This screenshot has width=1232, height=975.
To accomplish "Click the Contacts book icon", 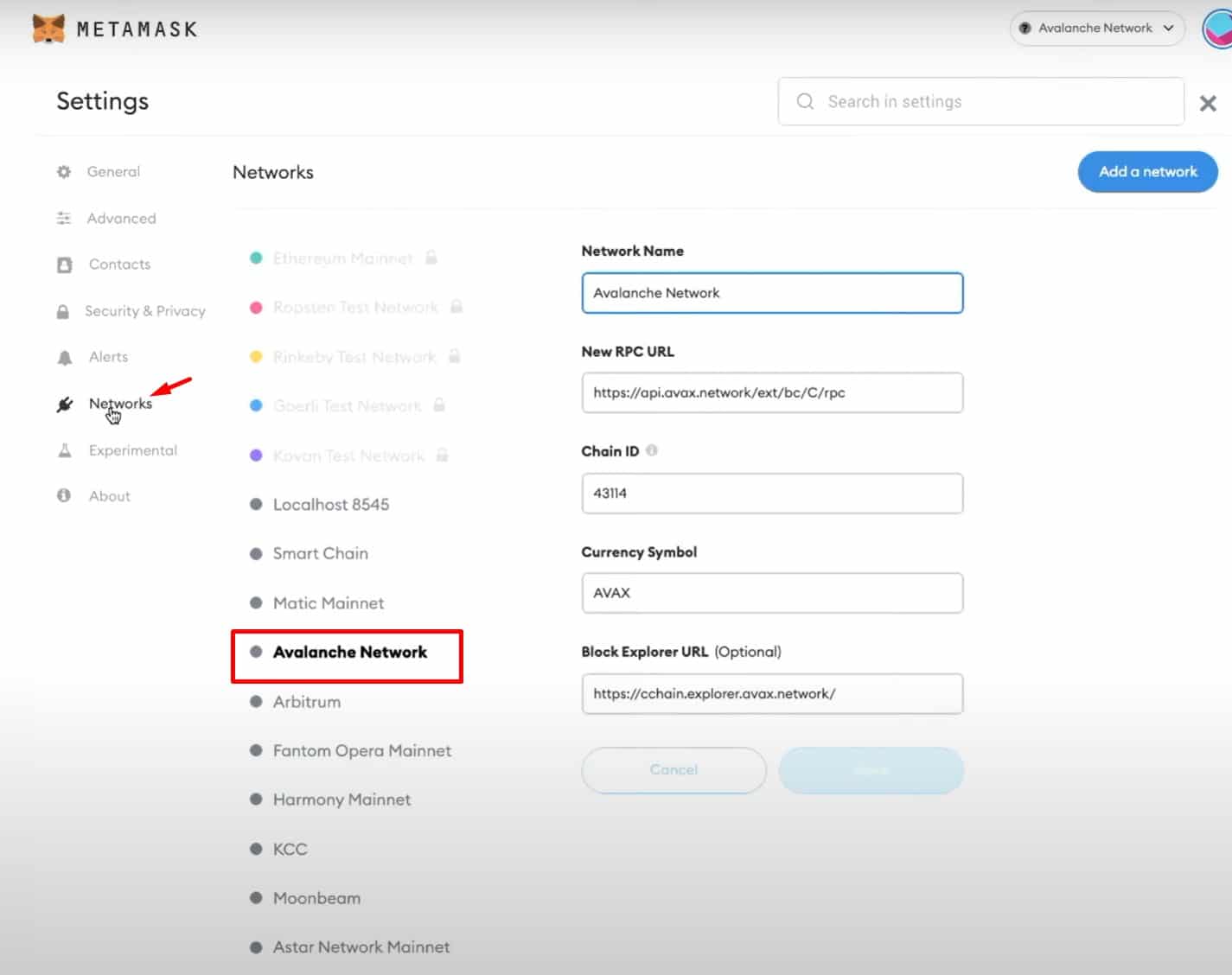I will 65,264.
